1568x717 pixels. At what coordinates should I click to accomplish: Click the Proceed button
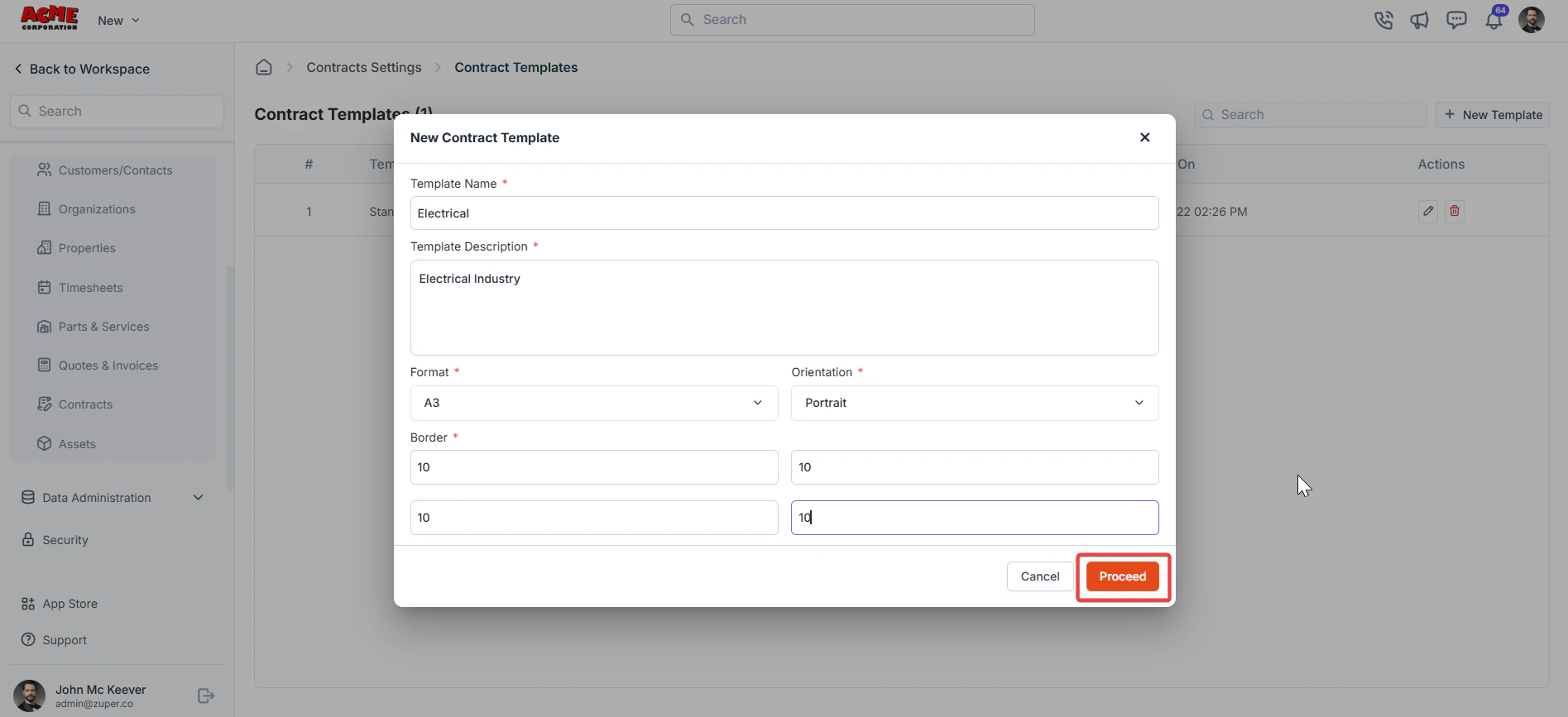click(x=1123, y=576)
